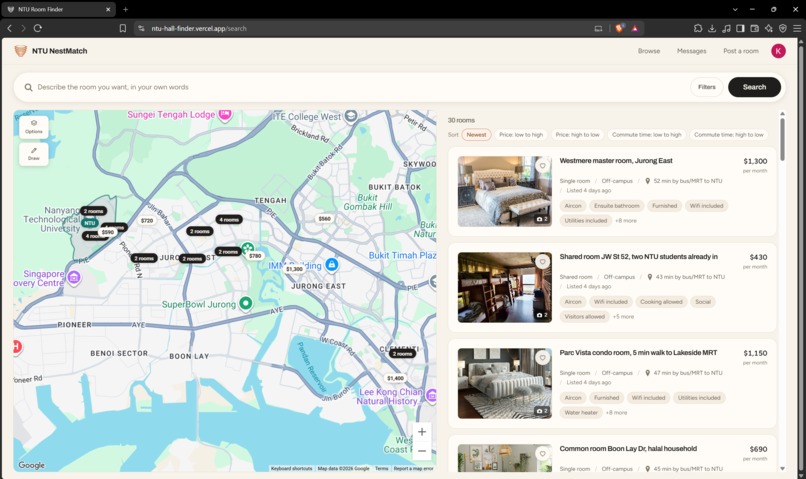Focus the room description search field

click(360, 87)
